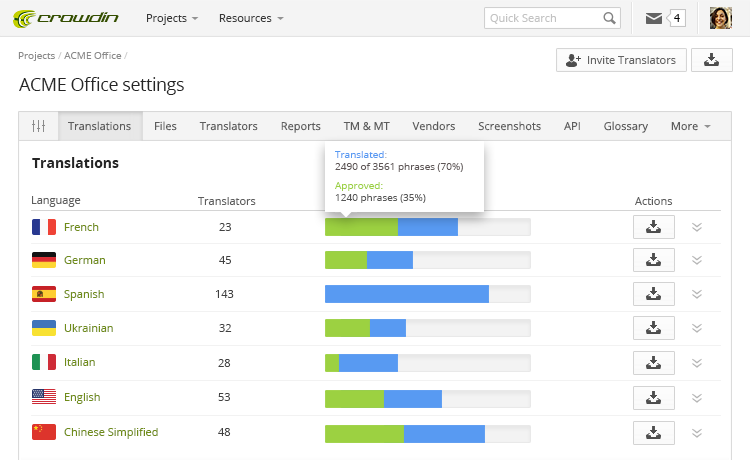Click the Translators column header
The image size is (750, 460).
(x=227, y=201)
